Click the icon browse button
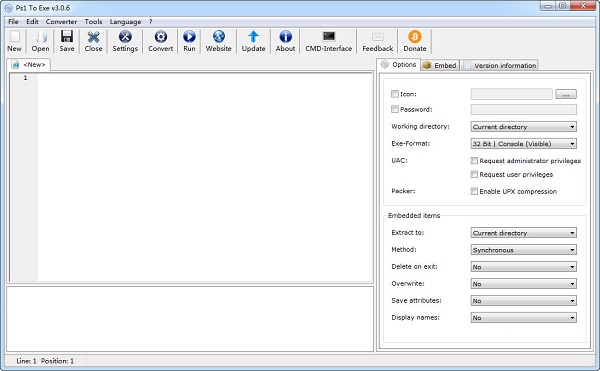Screen dimensions: 600x371 coord(566,94)
